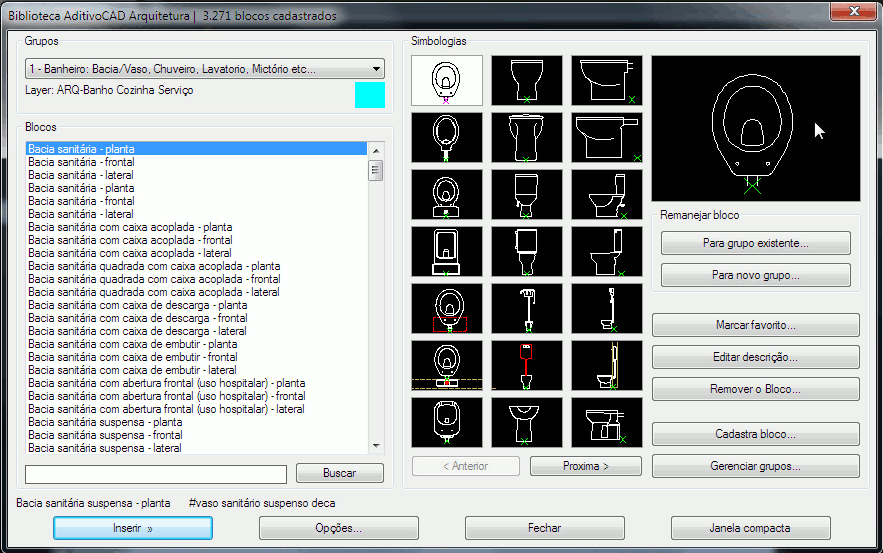This screenshot has height=553, width=883.
Task: Click the cyan layer color swatch
Action: tap(369, 95)
